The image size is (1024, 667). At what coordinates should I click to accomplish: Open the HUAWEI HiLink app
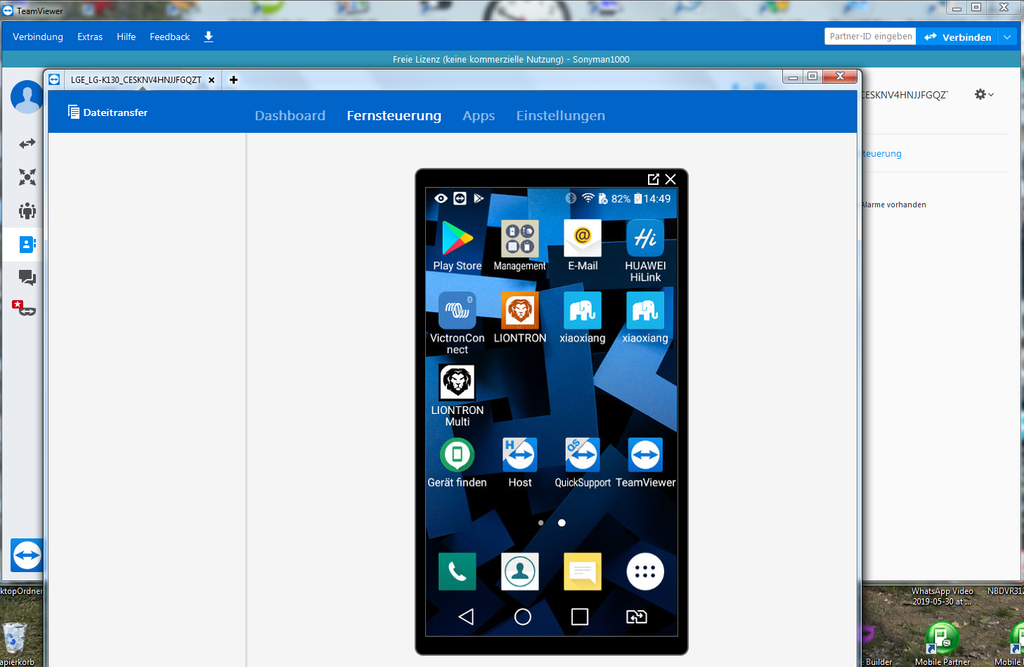(x=645, y=250)
